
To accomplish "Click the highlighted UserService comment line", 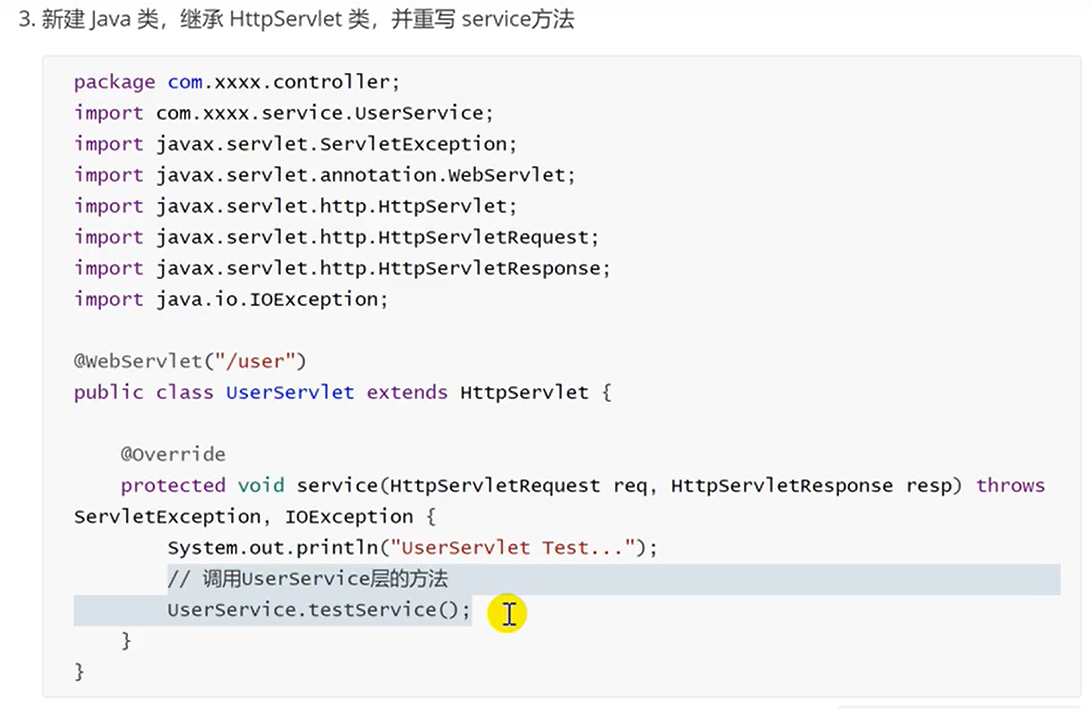I will [x=308, y=579].
